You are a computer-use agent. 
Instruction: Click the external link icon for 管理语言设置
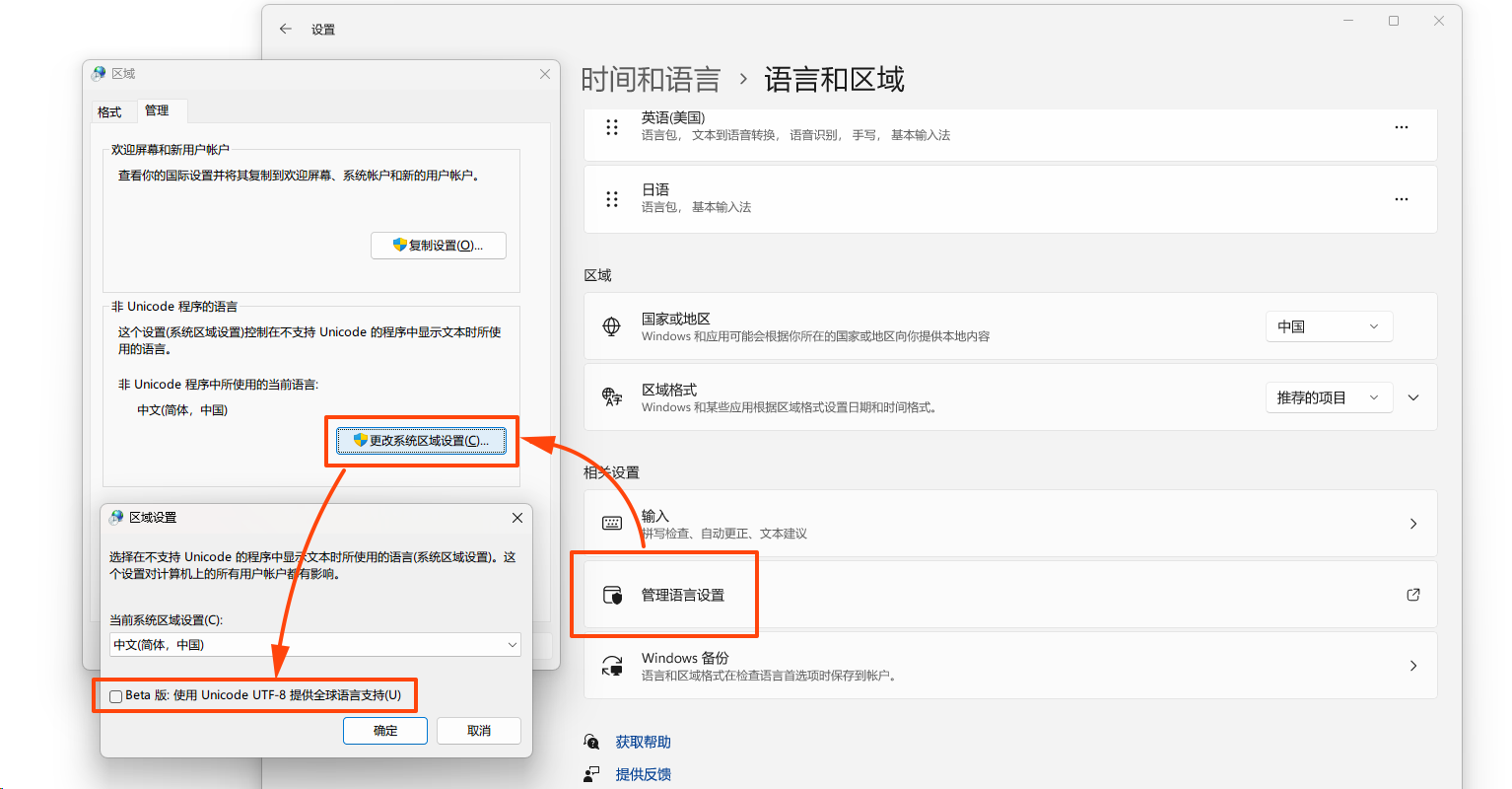tap(1413, 595)
